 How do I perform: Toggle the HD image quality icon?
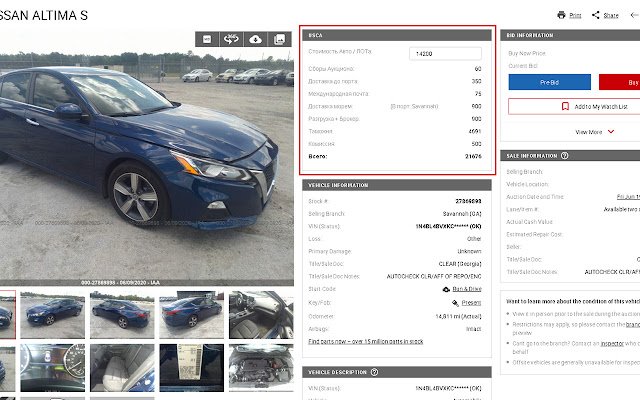207,39
